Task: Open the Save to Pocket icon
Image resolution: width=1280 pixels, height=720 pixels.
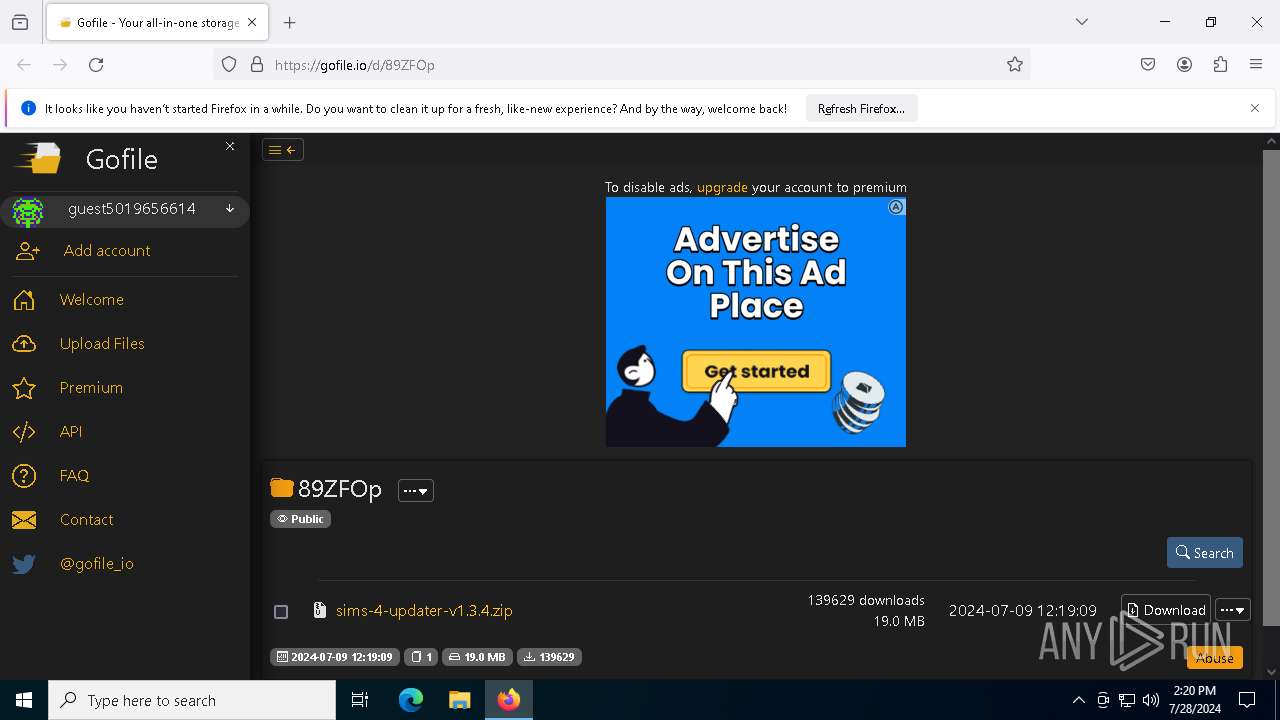Action: pyautogui.click(x=1148, y=65)
